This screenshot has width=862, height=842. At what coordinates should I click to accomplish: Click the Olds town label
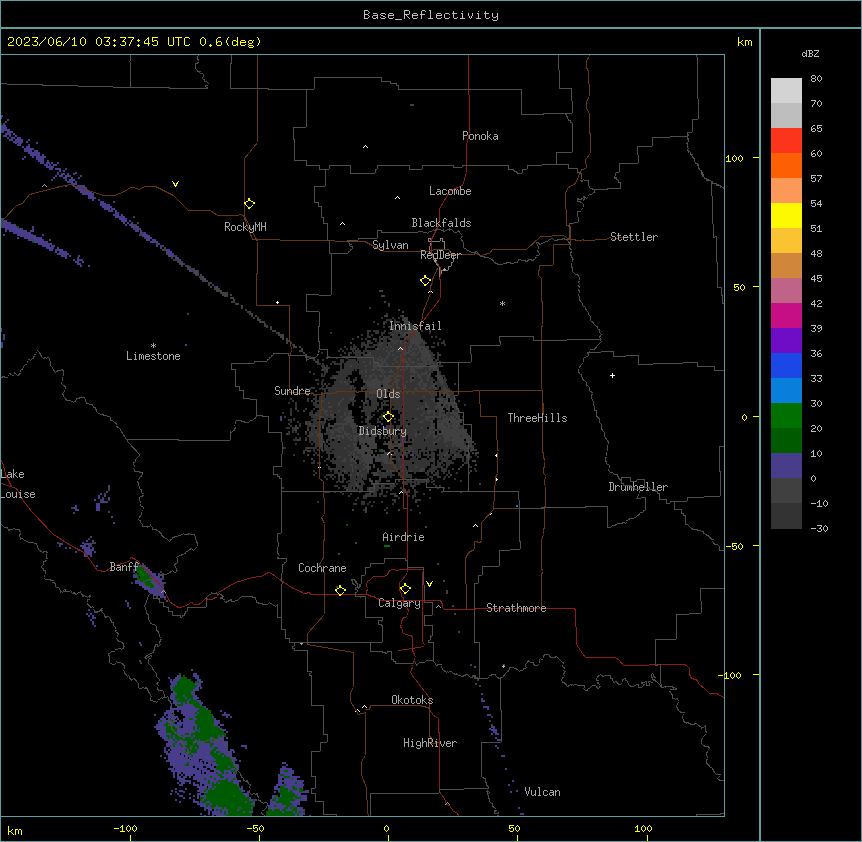pyautogui.click(x=388, y=394)
